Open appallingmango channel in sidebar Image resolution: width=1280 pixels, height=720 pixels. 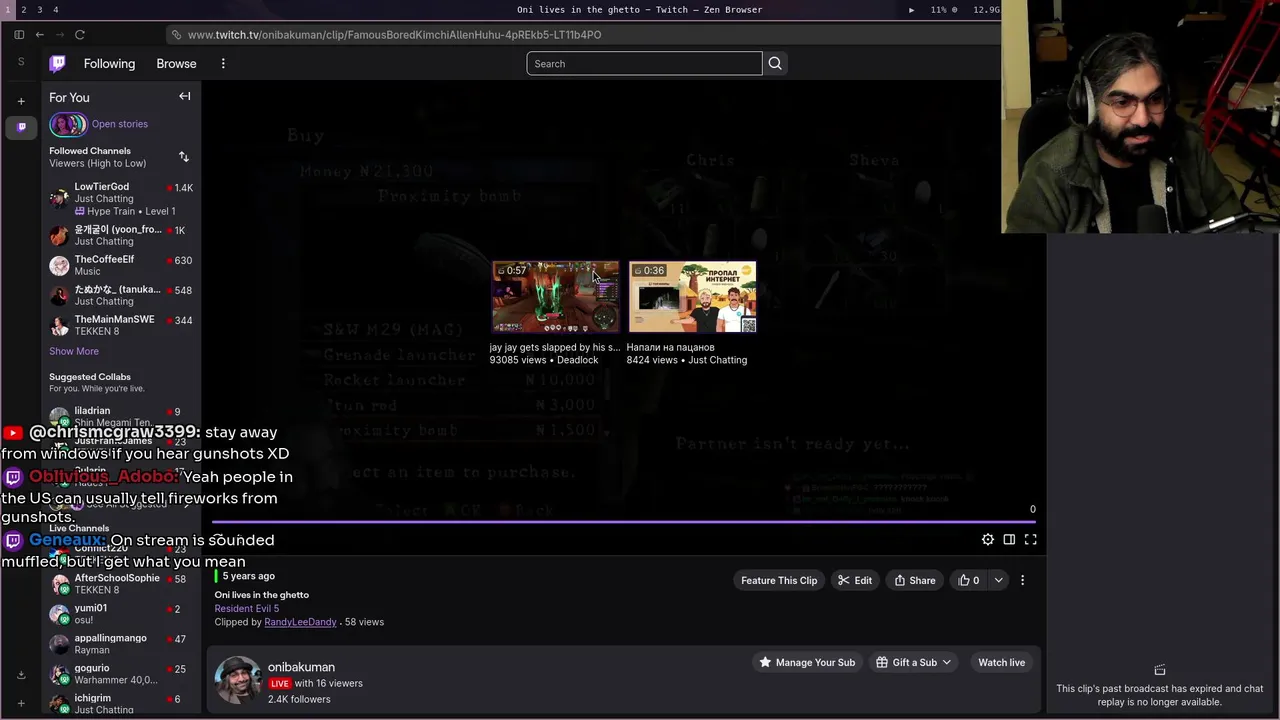(121, 644)
